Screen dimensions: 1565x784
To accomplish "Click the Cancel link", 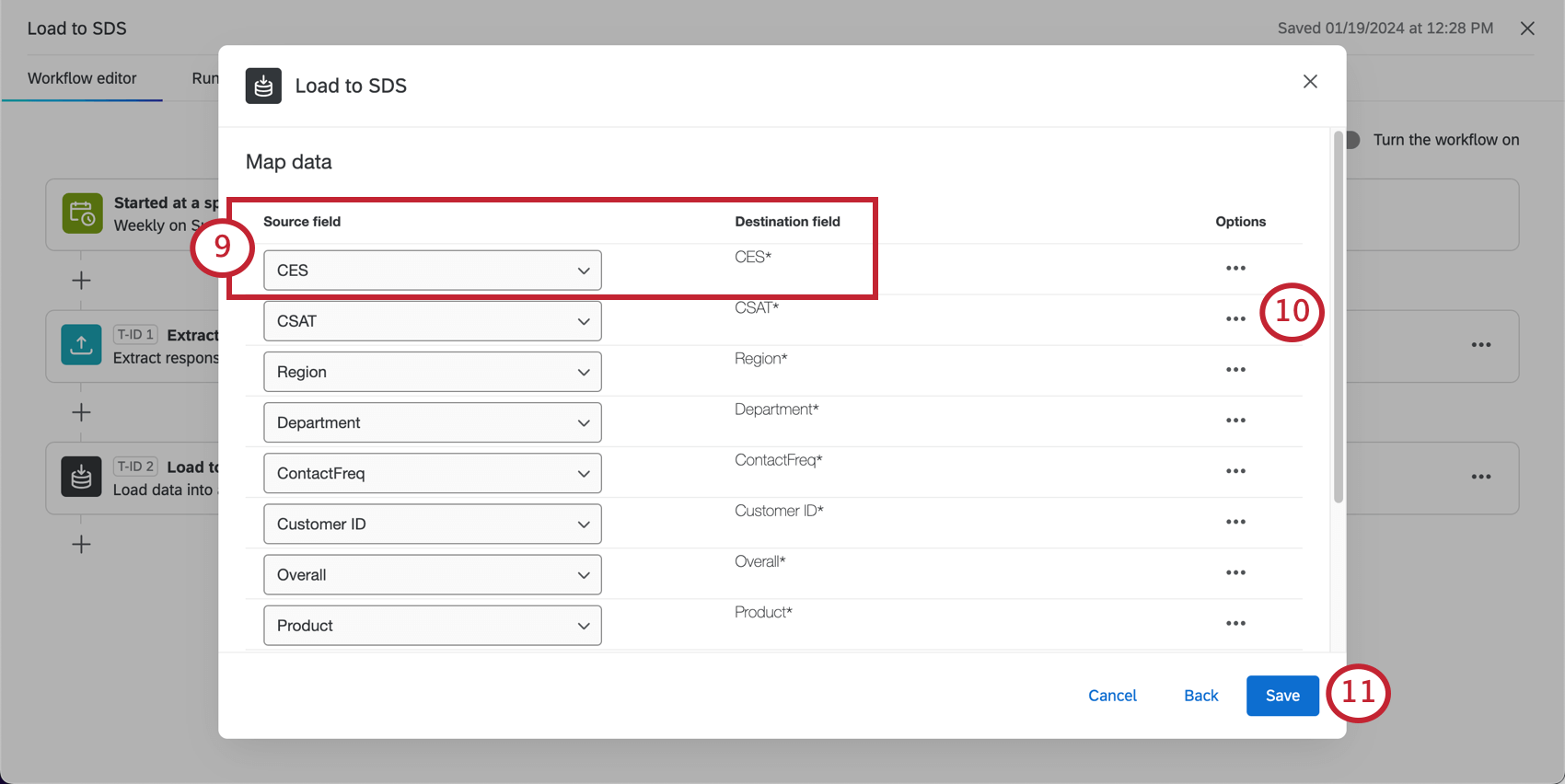I will pyautogui.click(x=1112, y=696).
